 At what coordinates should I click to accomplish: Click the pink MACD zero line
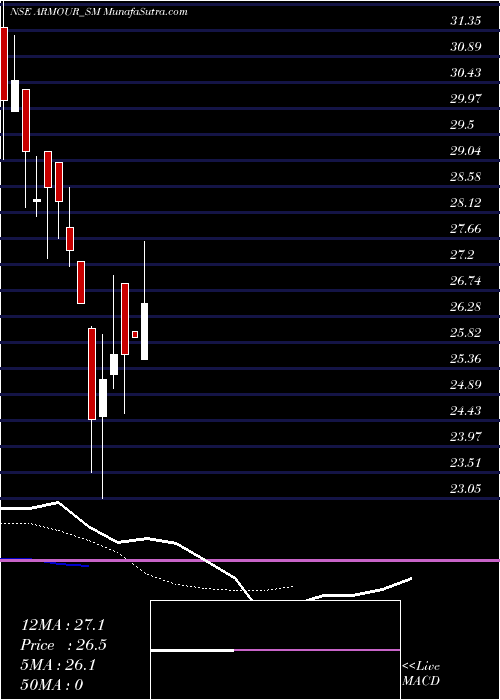tap(250, 560)
